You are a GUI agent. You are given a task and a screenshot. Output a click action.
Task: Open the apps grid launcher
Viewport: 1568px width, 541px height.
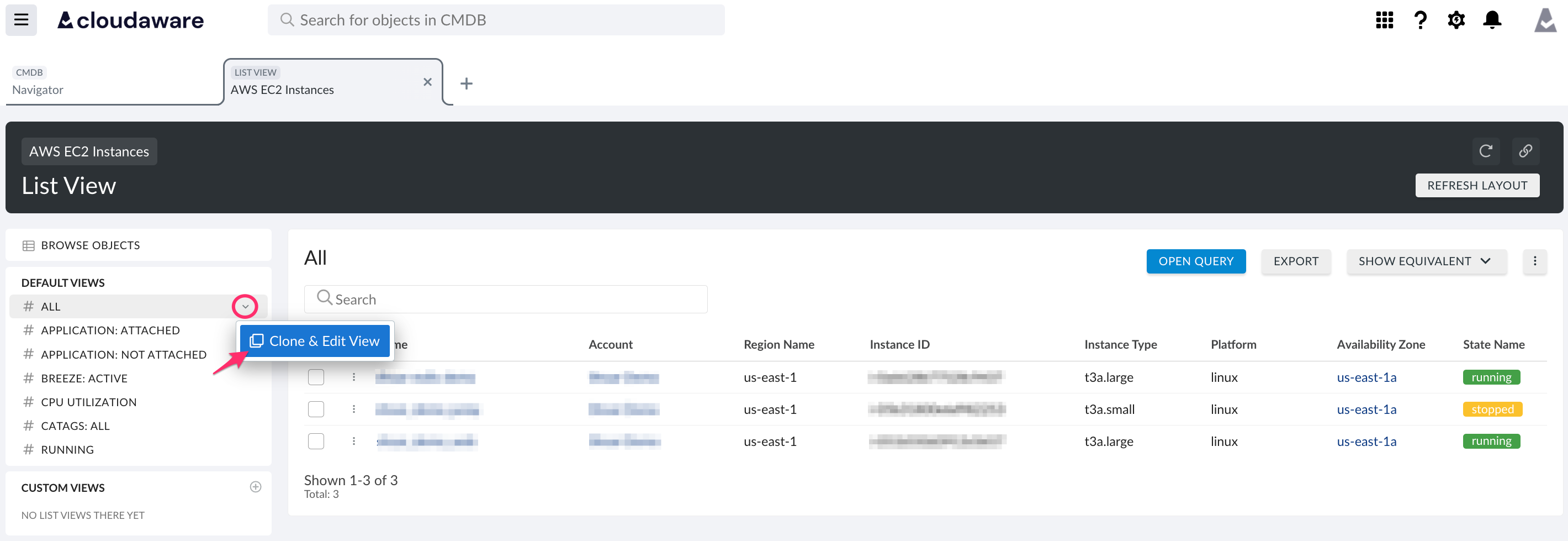[x=1384, y=19]
